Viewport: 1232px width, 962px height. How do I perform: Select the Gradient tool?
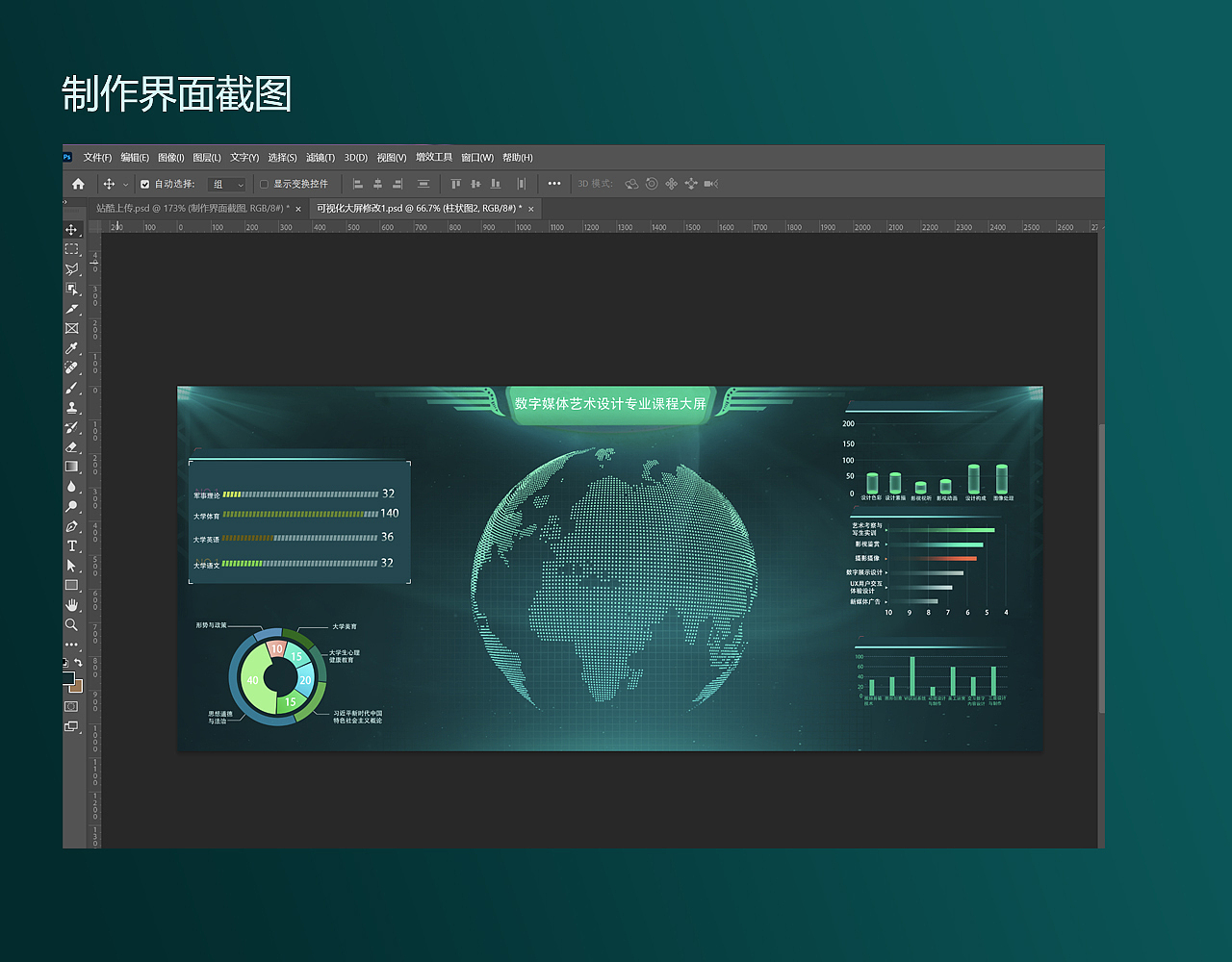[71, 467]
